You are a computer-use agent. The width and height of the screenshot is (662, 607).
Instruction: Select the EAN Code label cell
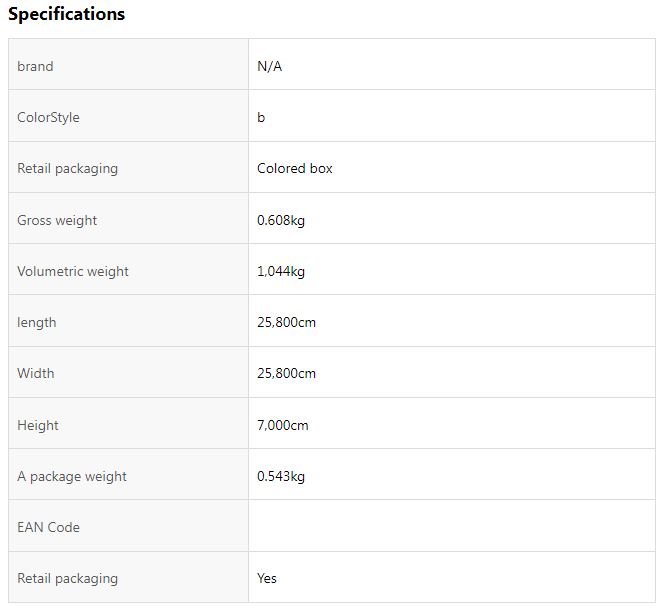click(x=128, y=526)
